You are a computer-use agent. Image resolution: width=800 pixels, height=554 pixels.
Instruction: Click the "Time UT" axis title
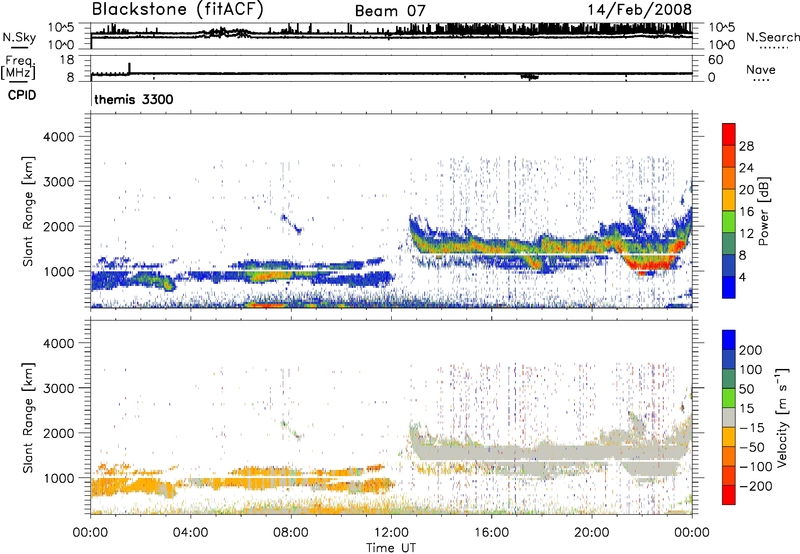pyautogui.click(x=391, y=548)
